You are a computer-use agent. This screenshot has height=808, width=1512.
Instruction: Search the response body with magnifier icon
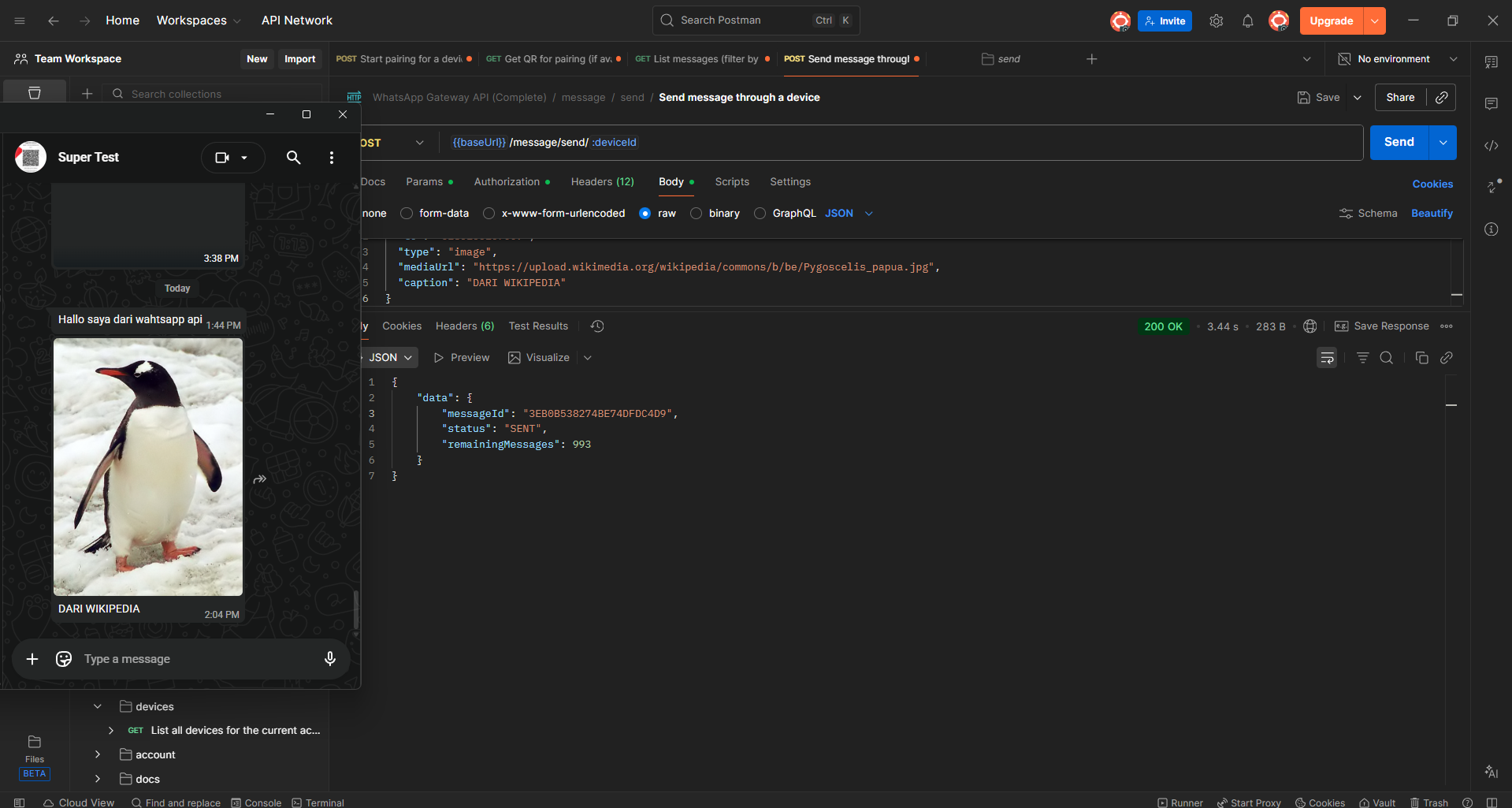(x=1387, y=357)
